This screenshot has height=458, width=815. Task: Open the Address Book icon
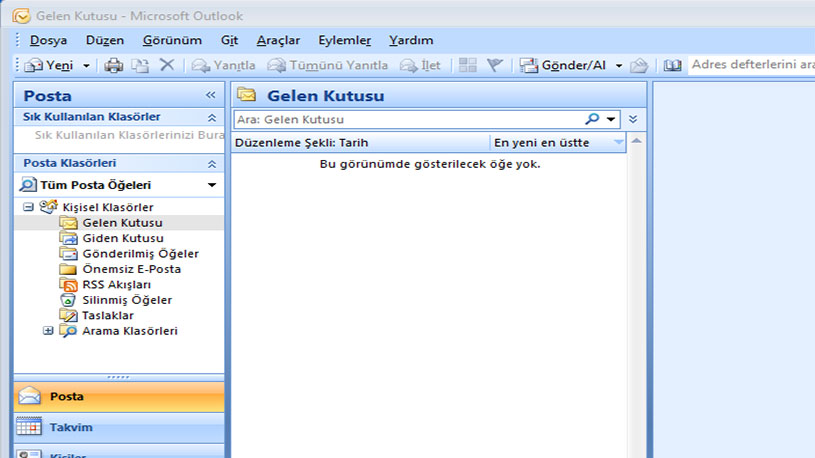(x=672, y=66)
